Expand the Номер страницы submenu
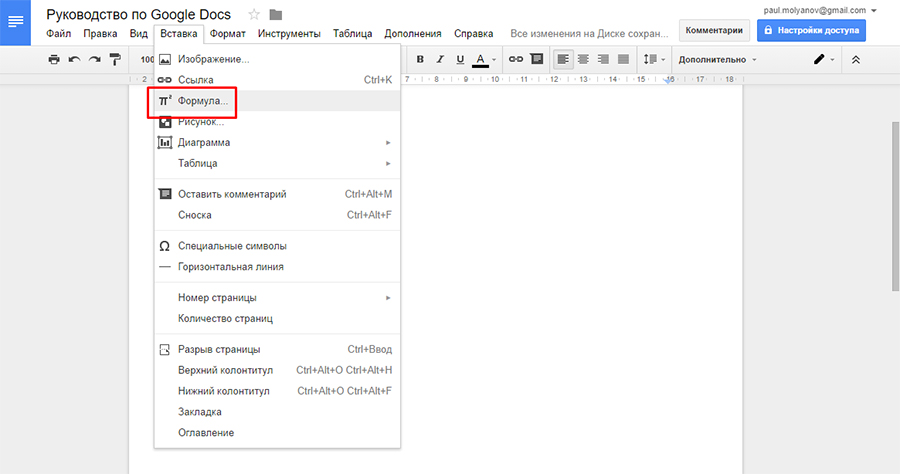 (x=277, y=297)
